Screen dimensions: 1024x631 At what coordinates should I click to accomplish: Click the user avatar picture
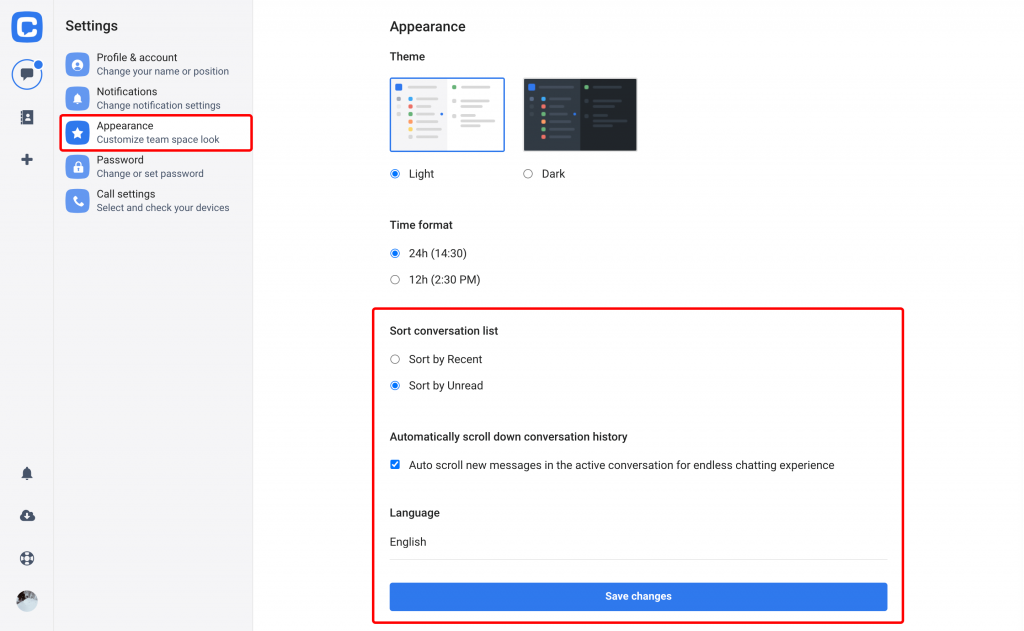27,600
